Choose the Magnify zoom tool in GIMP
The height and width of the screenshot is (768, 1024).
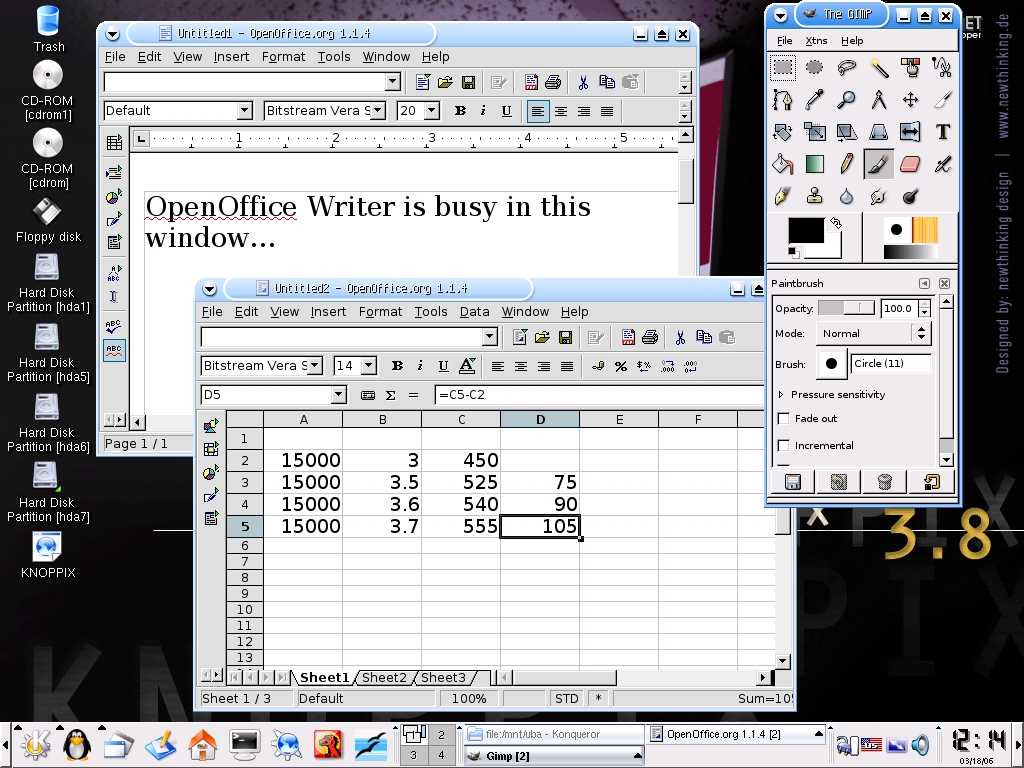(846, 100)
